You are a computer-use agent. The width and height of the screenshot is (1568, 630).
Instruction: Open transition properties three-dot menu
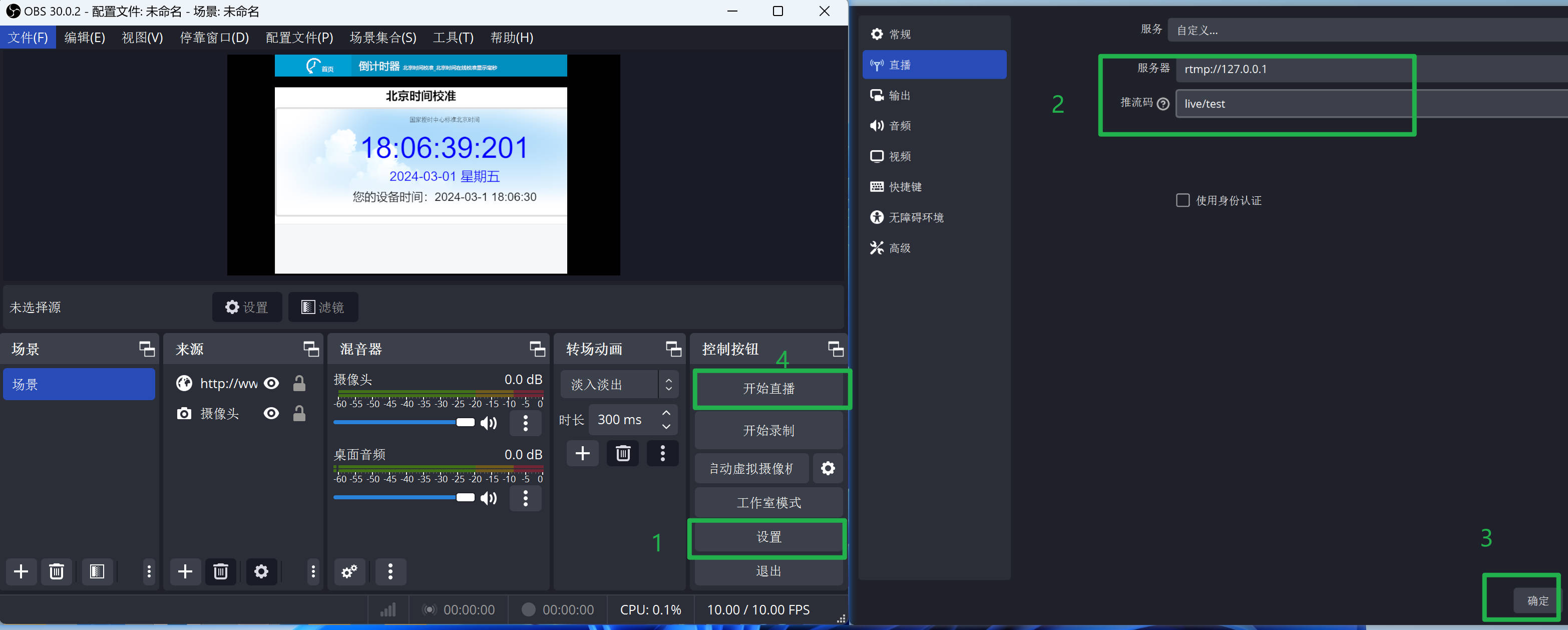click(663, 454)
